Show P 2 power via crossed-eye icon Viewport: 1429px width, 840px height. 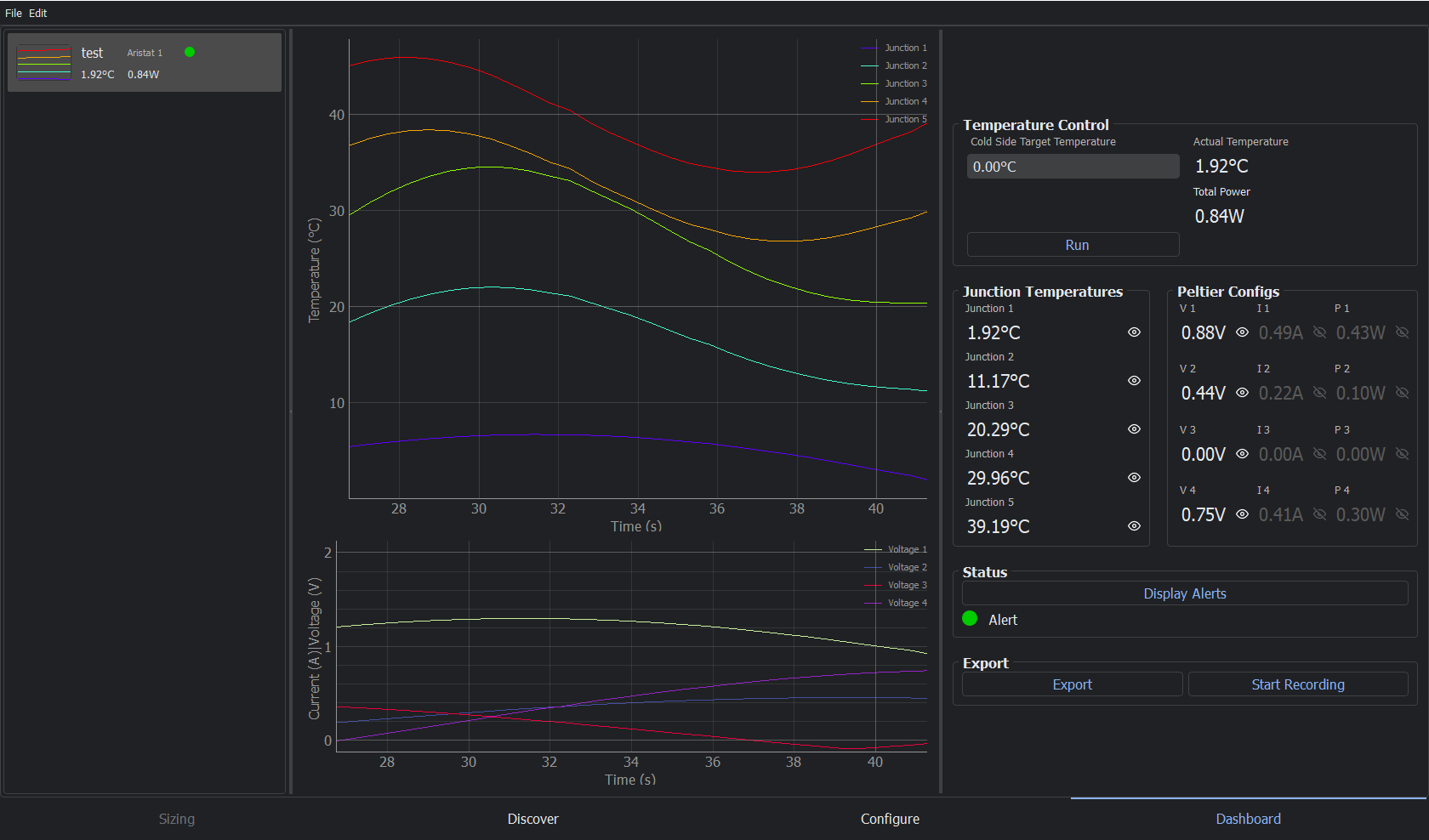point(1402,393)
